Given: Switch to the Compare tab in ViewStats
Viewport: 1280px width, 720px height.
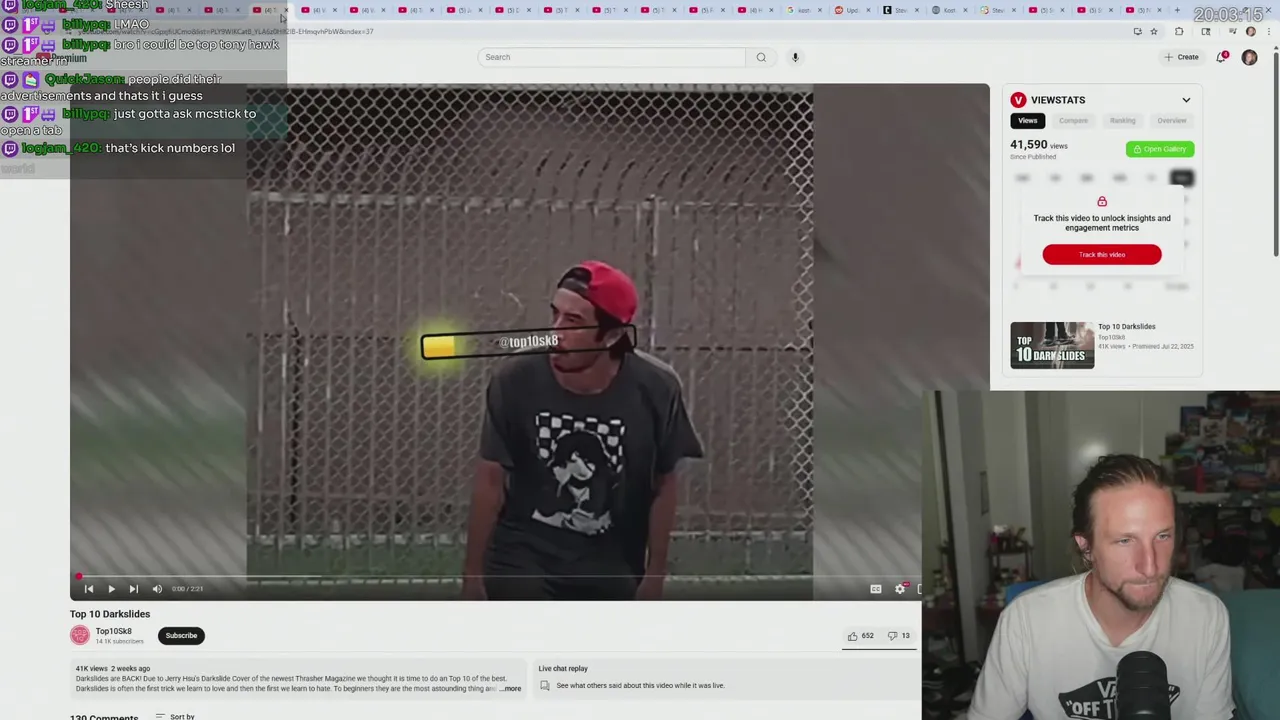Looking at the screenshot, I should [x=1073, y=121].
